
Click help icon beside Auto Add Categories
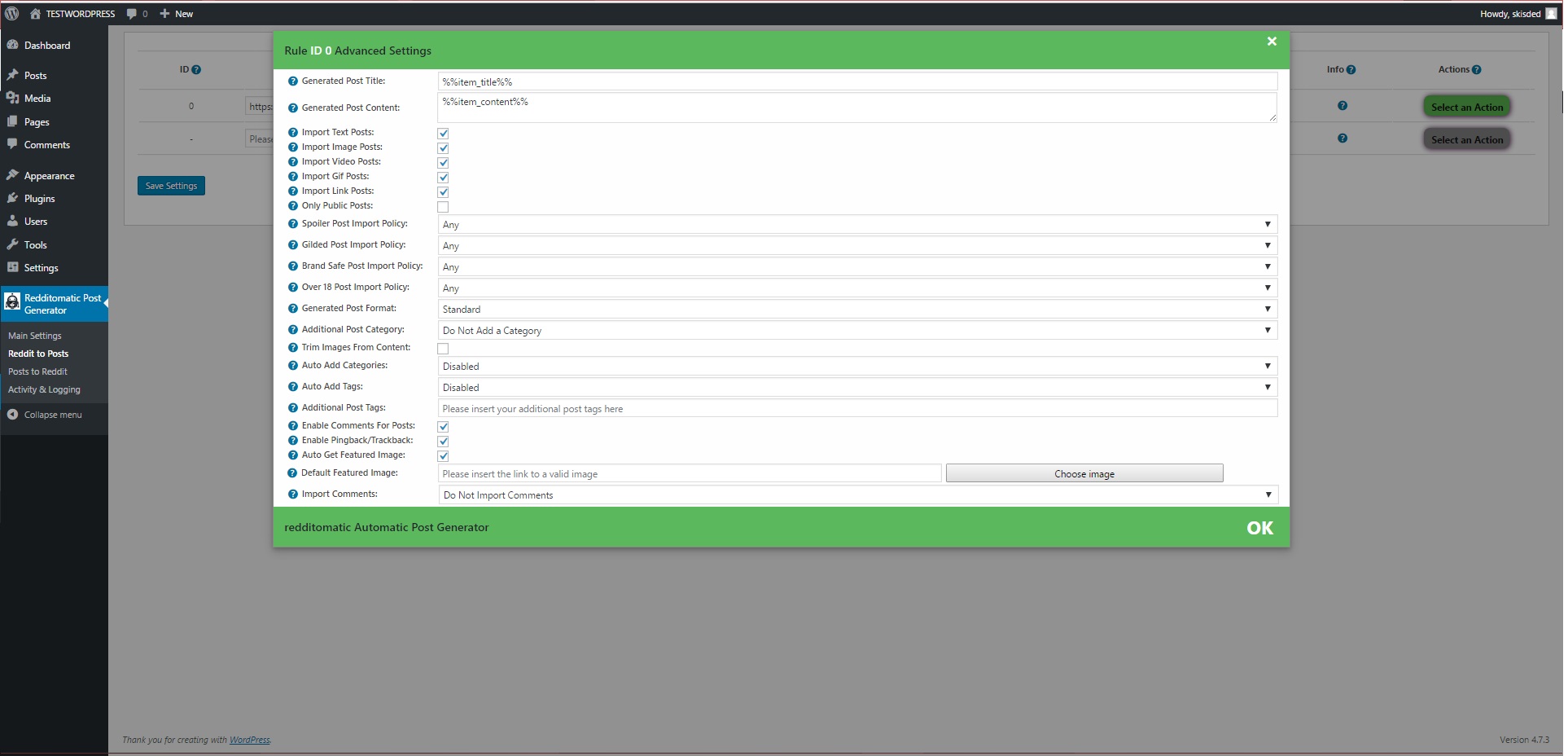coord(293,366)
